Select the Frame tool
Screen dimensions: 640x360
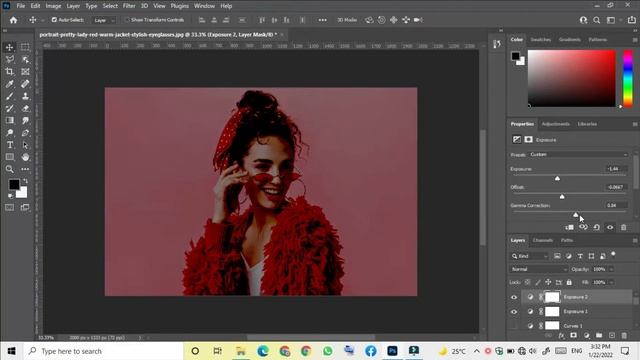point(25,72)
